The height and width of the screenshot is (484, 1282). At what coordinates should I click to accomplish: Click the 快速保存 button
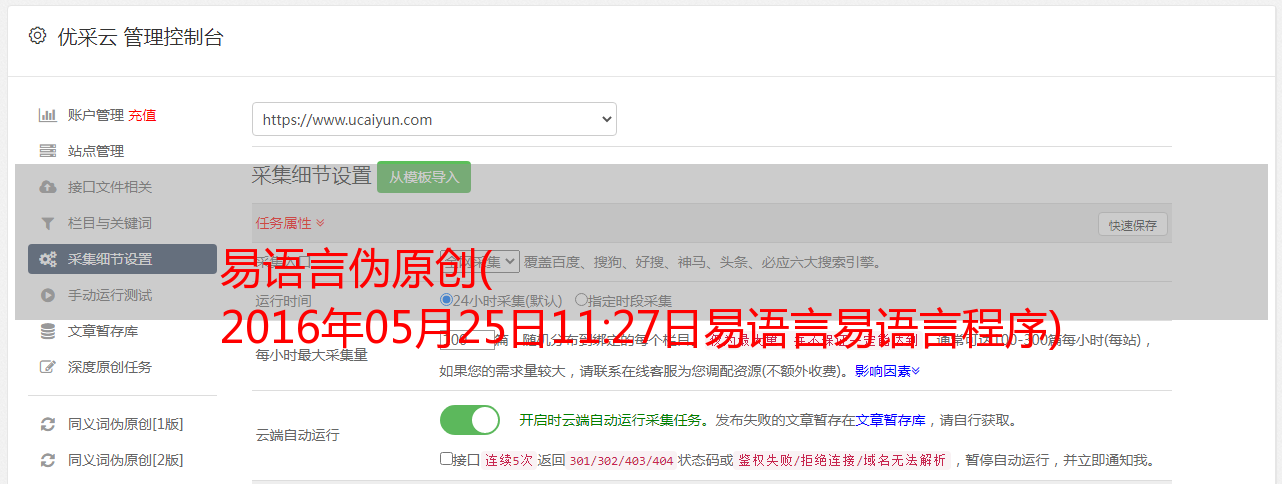(1132, 225)
